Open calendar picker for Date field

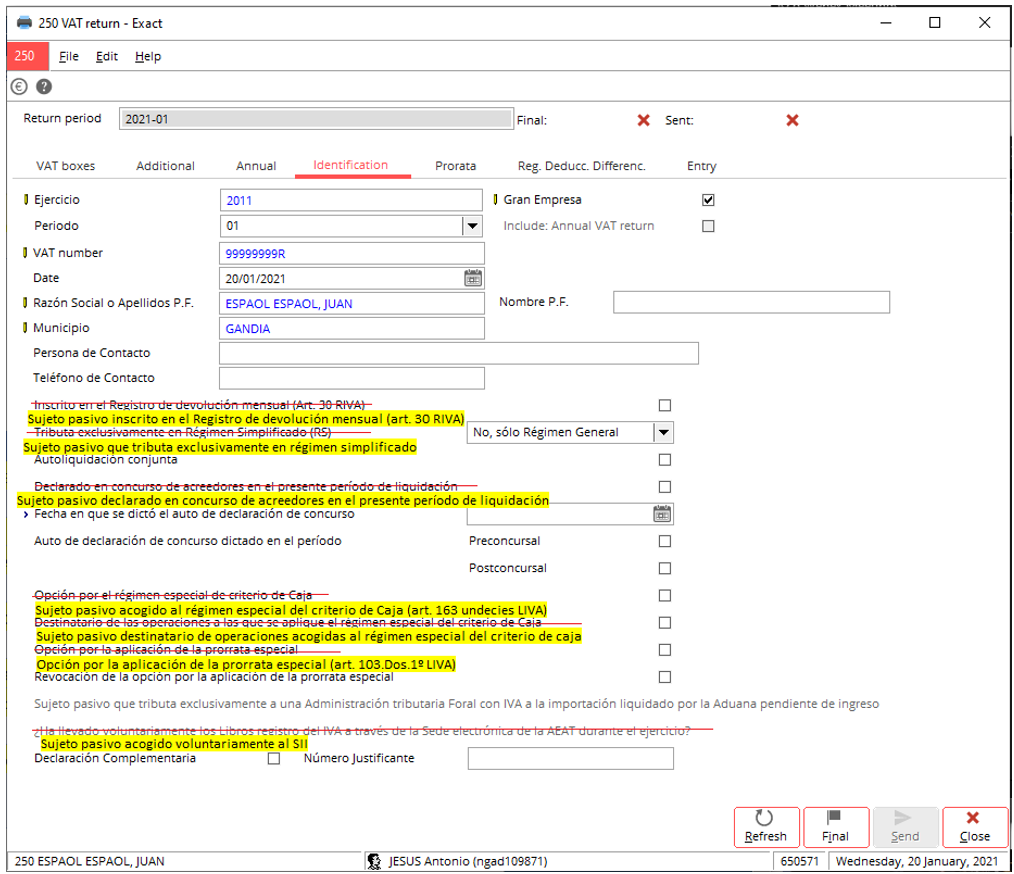pos(473,279)
